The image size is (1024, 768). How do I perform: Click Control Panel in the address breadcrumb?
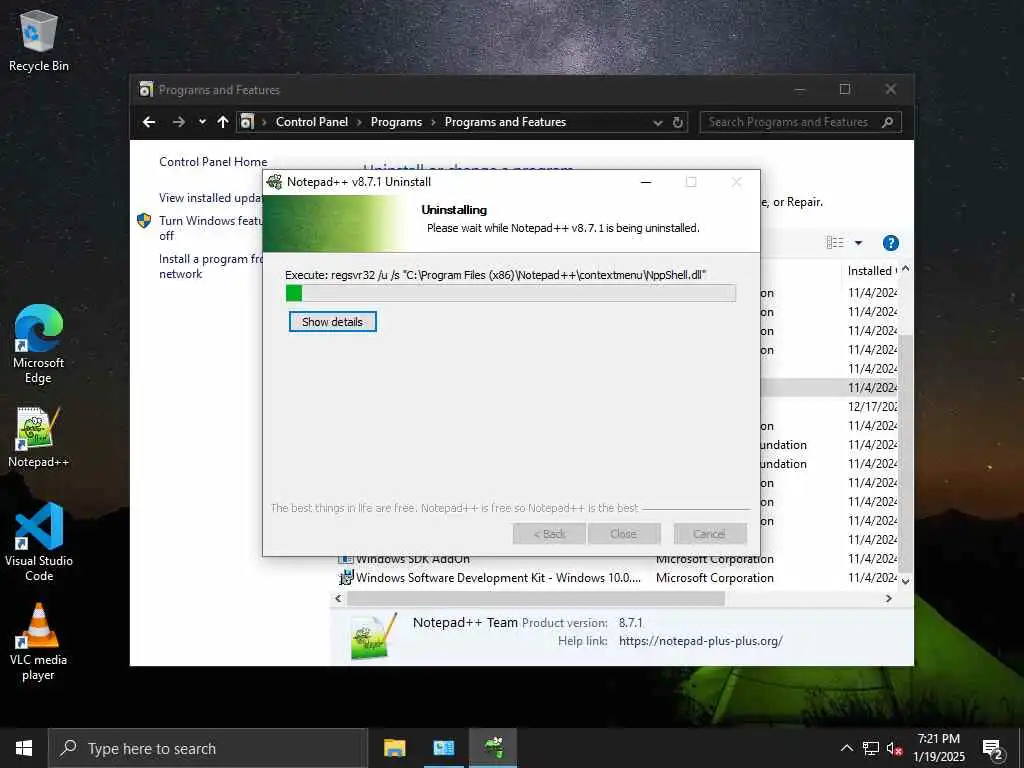312,122
